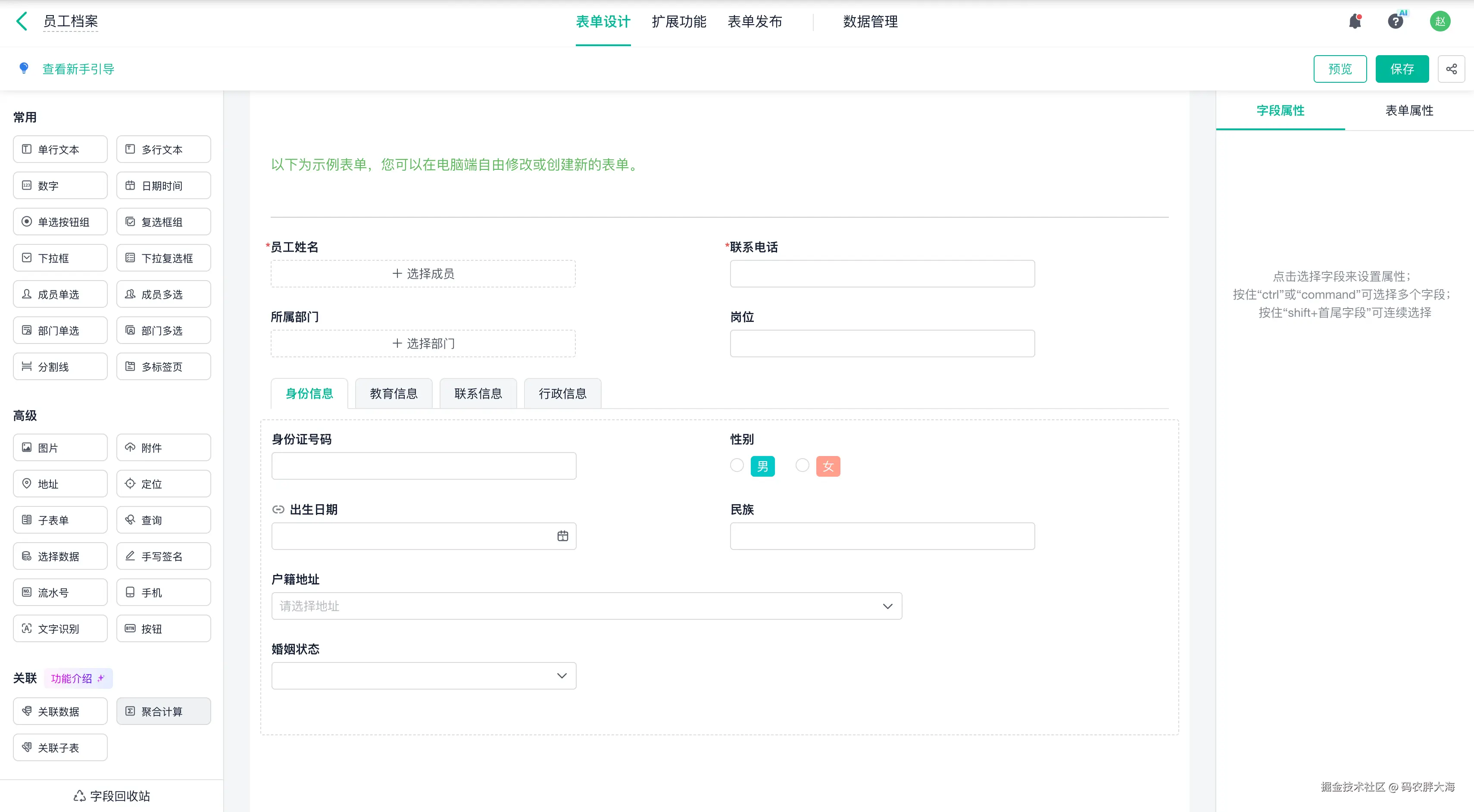
Task: Click the 单选按钮组 widget
Action: [60, 222]
